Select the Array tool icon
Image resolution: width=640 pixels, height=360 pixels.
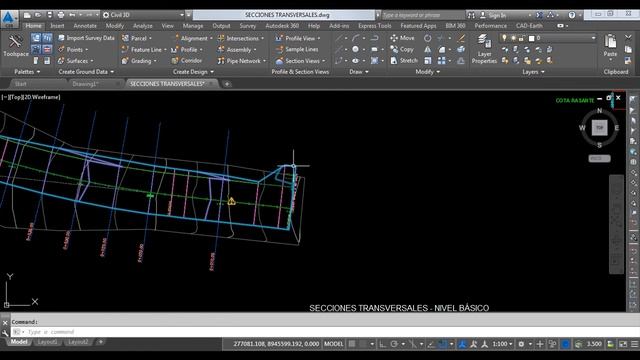coord(442,61)
